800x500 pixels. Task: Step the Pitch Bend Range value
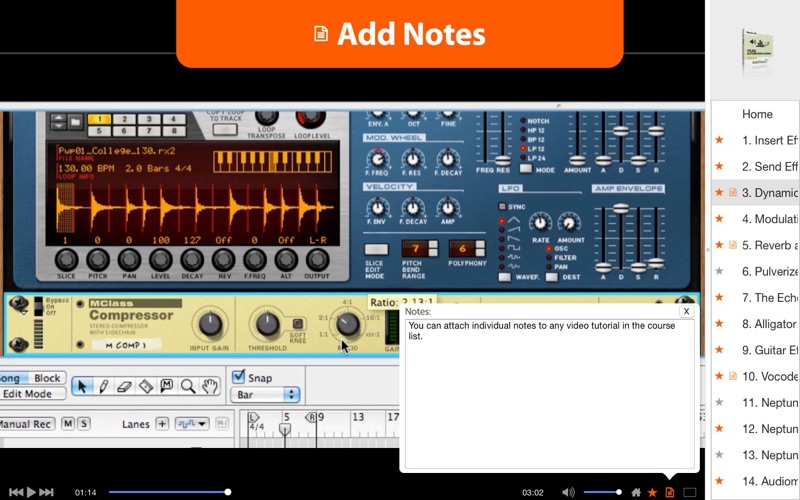(433, 248)
